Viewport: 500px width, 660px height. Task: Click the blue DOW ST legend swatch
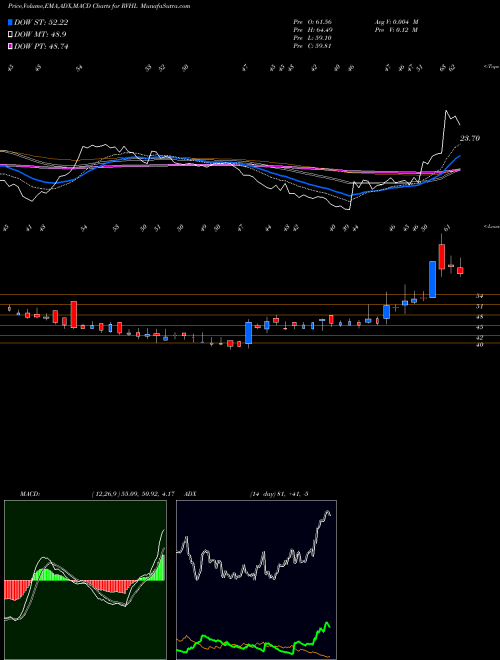[10, 22]
